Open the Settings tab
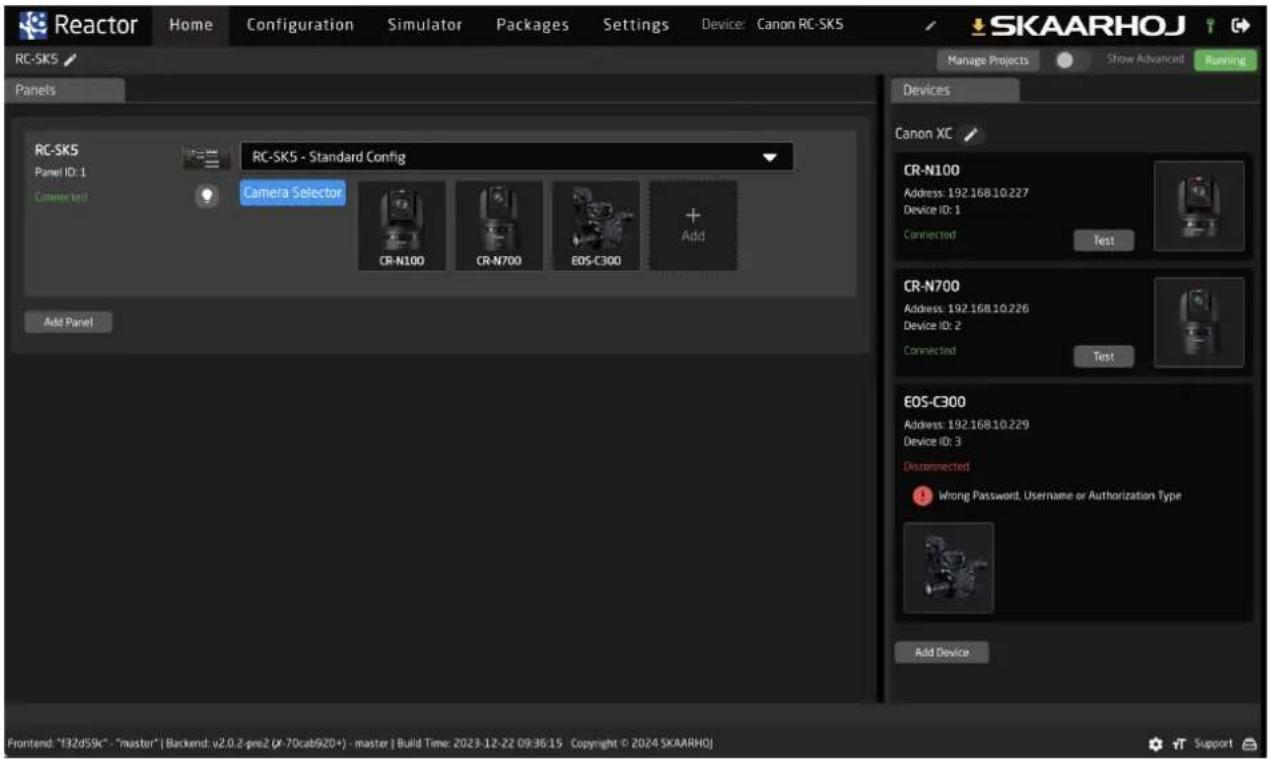Screen dimensions: 1268x759 (636, 25)
